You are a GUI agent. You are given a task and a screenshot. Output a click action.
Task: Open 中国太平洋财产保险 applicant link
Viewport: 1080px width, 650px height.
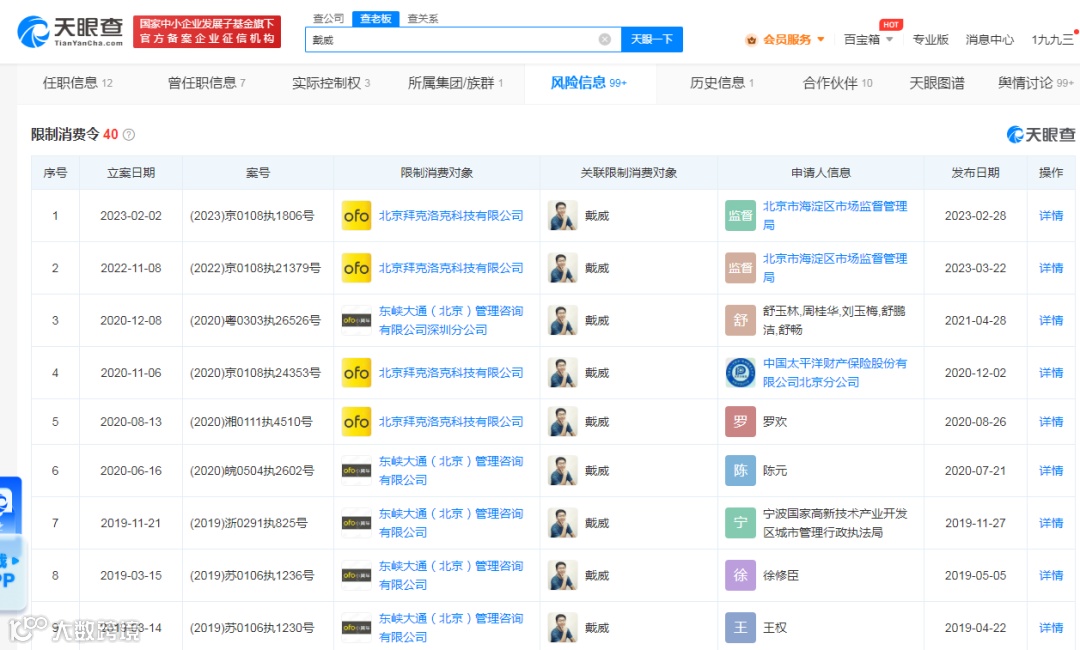[x=835, y=373]
